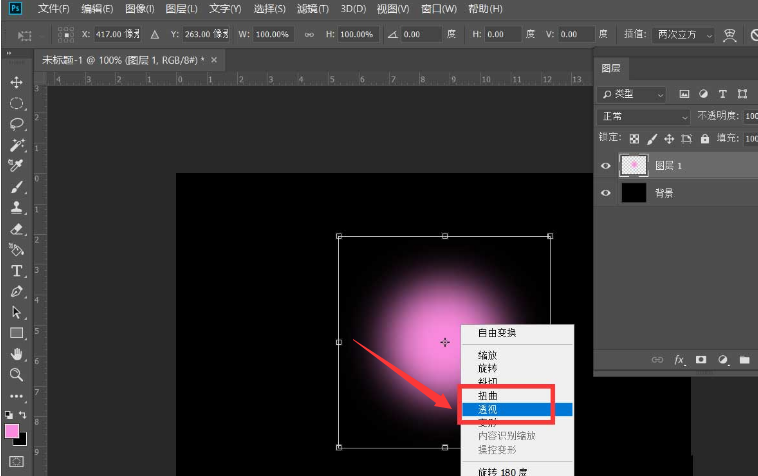Click the shape layer filter icon
This screenshot has height=476, width=758.
[743, 94]
